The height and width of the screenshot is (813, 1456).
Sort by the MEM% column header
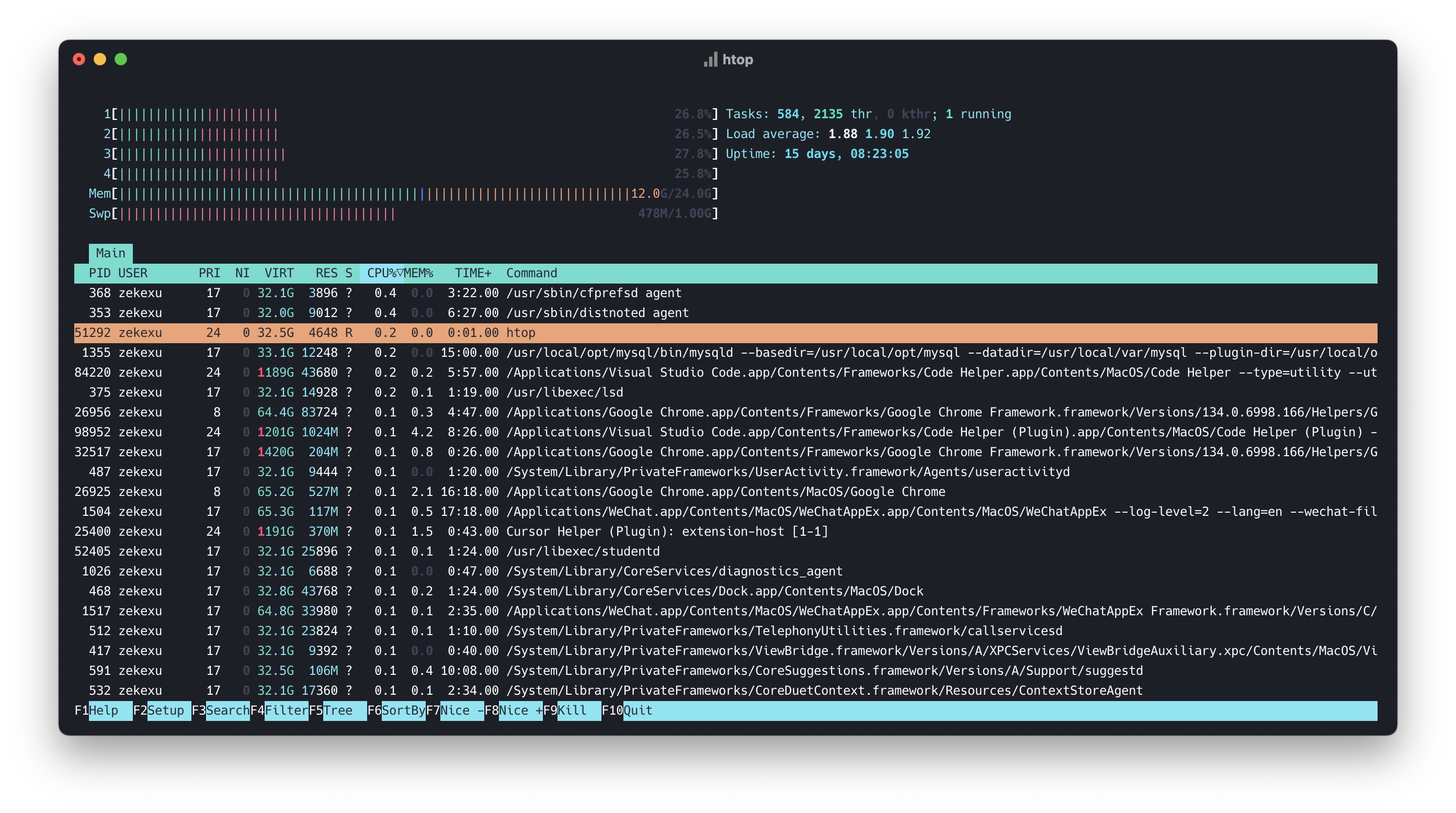click(x=418, y=273)
